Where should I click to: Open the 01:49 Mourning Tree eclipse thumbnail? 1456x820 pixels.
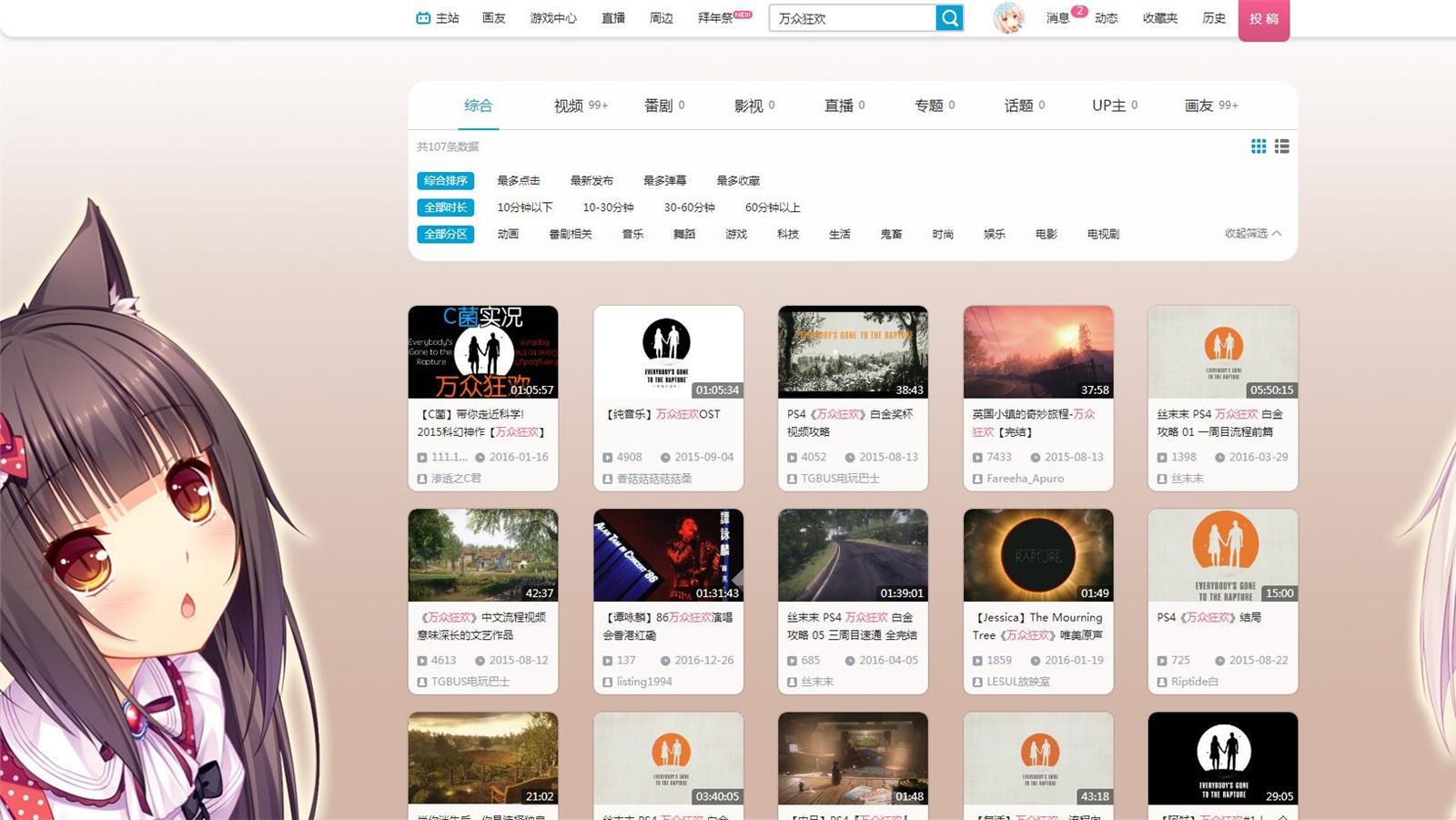point(1038,555)
